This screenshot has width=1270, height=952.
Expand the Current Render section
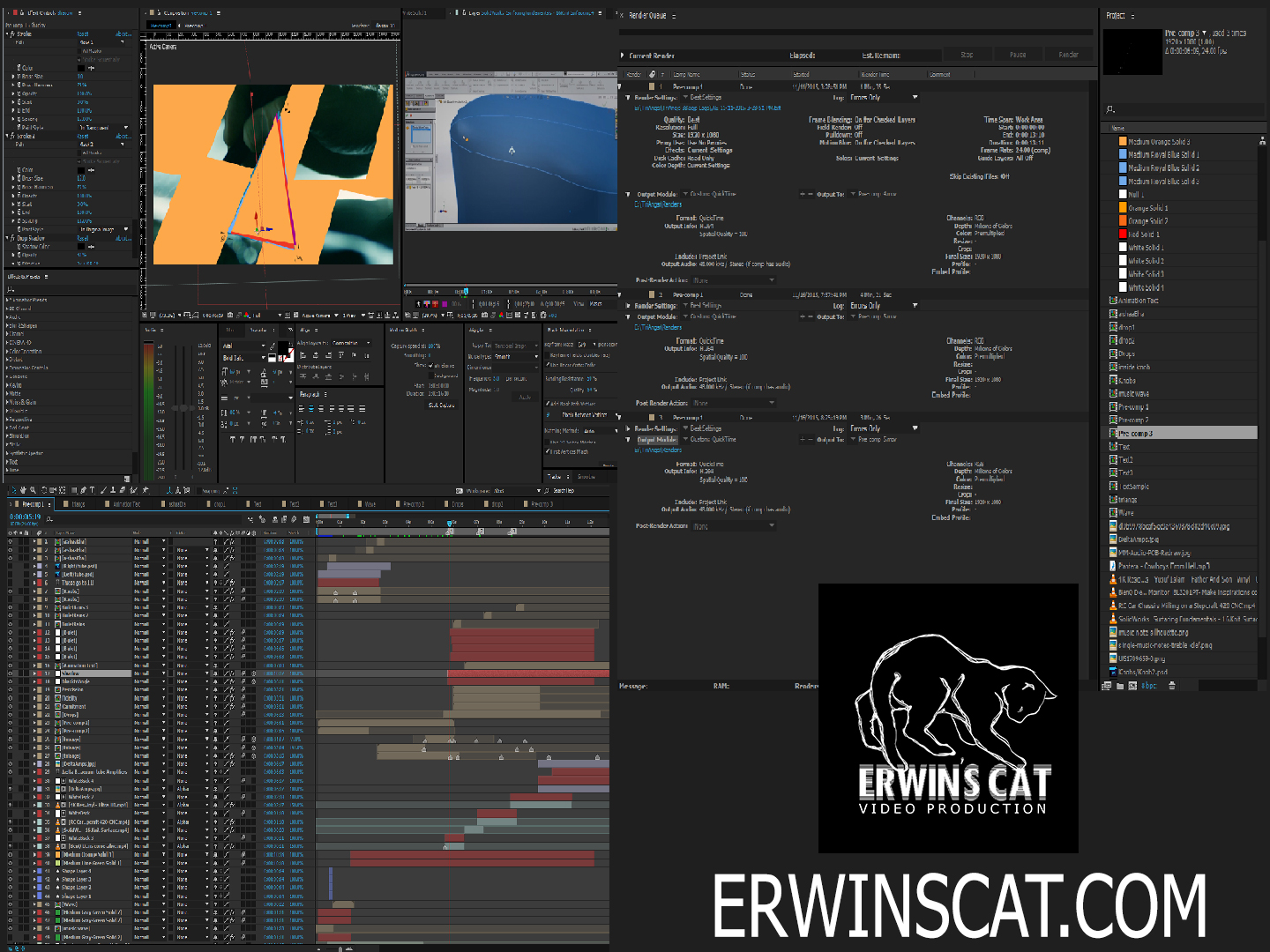click(x=622, y=56)
